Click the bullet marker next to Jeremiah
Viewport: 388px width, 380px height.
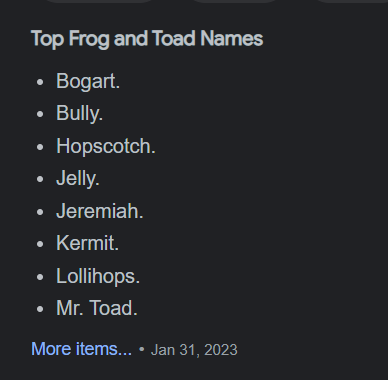(40, 212)
